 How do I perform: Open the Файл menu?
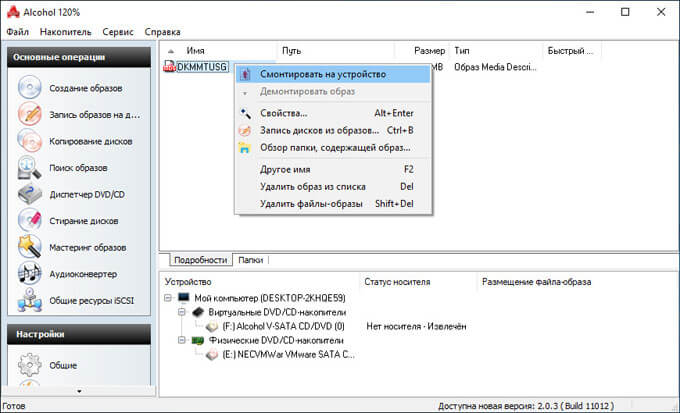pyautogui.click(x=17, y=32)
